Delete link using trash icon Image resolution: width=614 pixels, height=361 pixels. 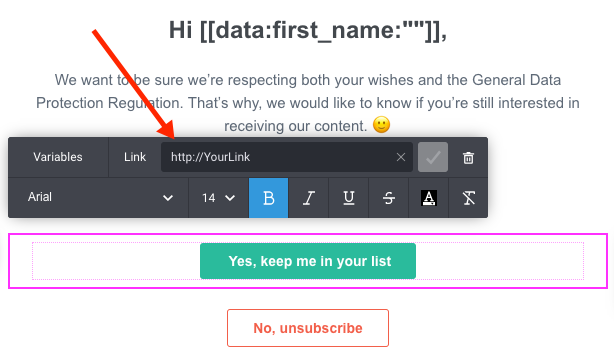468,157
